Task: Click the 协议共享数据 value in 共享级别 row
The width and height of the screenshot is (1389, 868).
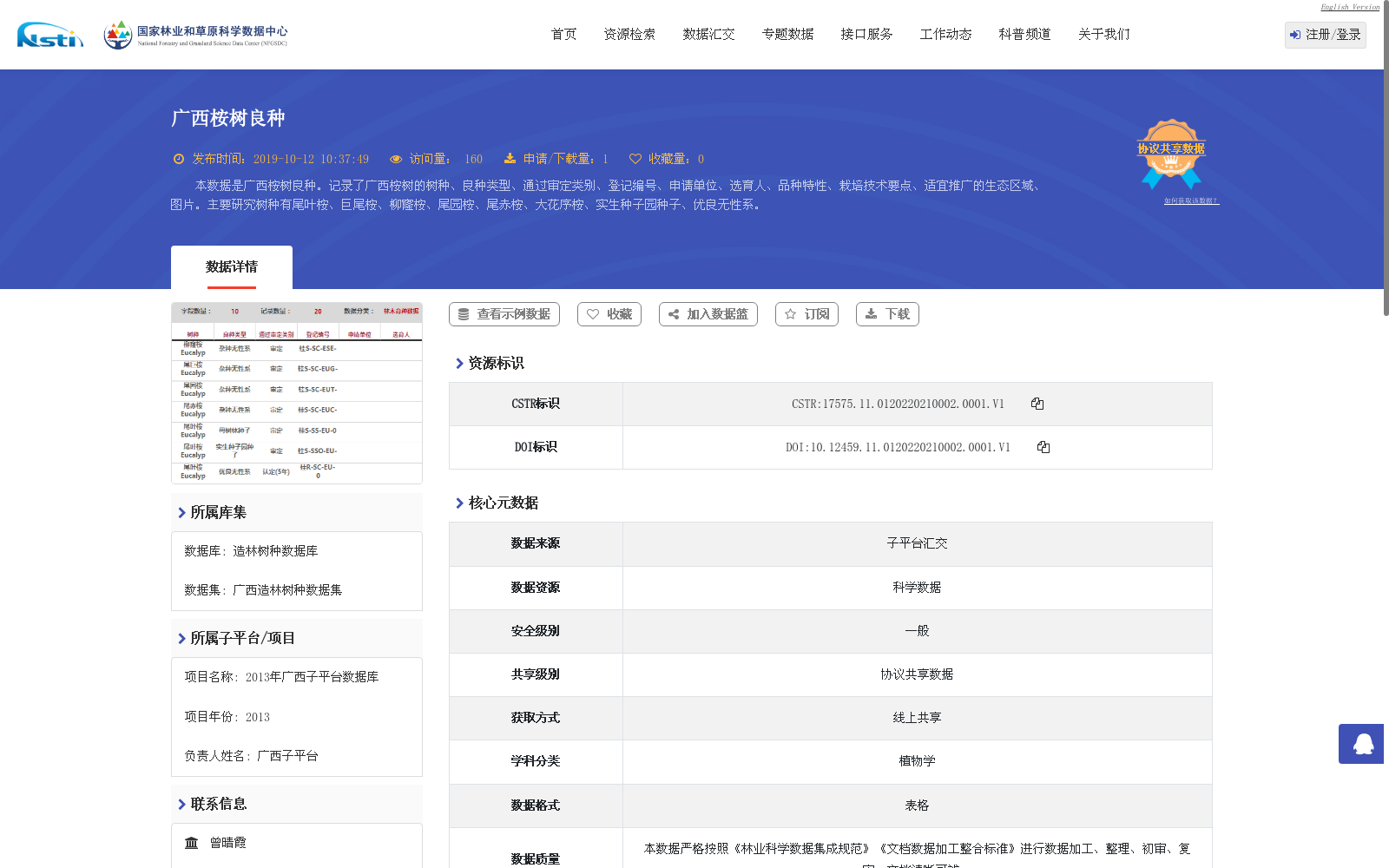Action: pos(918,674)
